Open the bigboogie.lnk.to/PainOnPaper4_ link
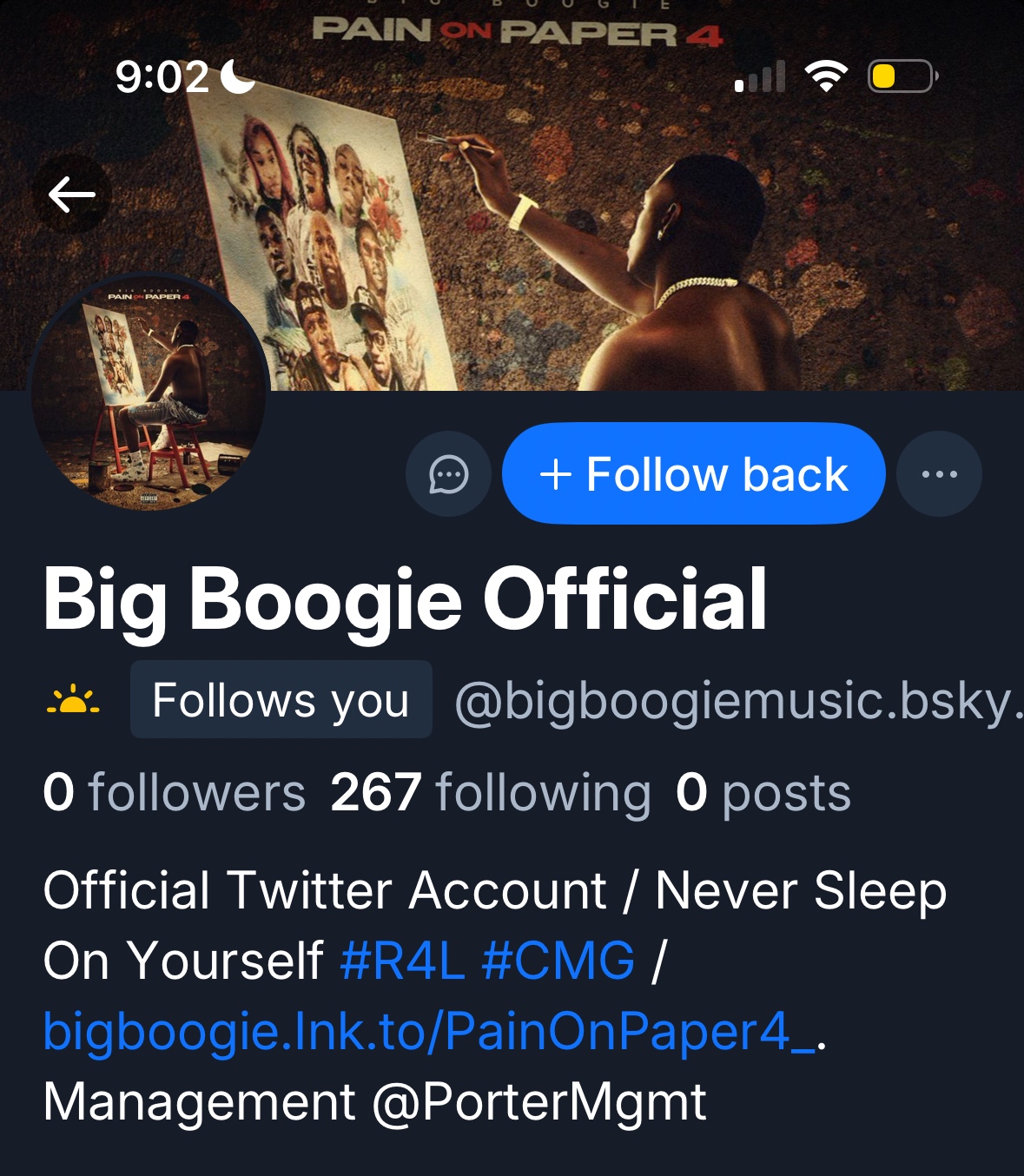Image resolution: width=1024 pixels, height=1176 pixels. (430, 1031)
